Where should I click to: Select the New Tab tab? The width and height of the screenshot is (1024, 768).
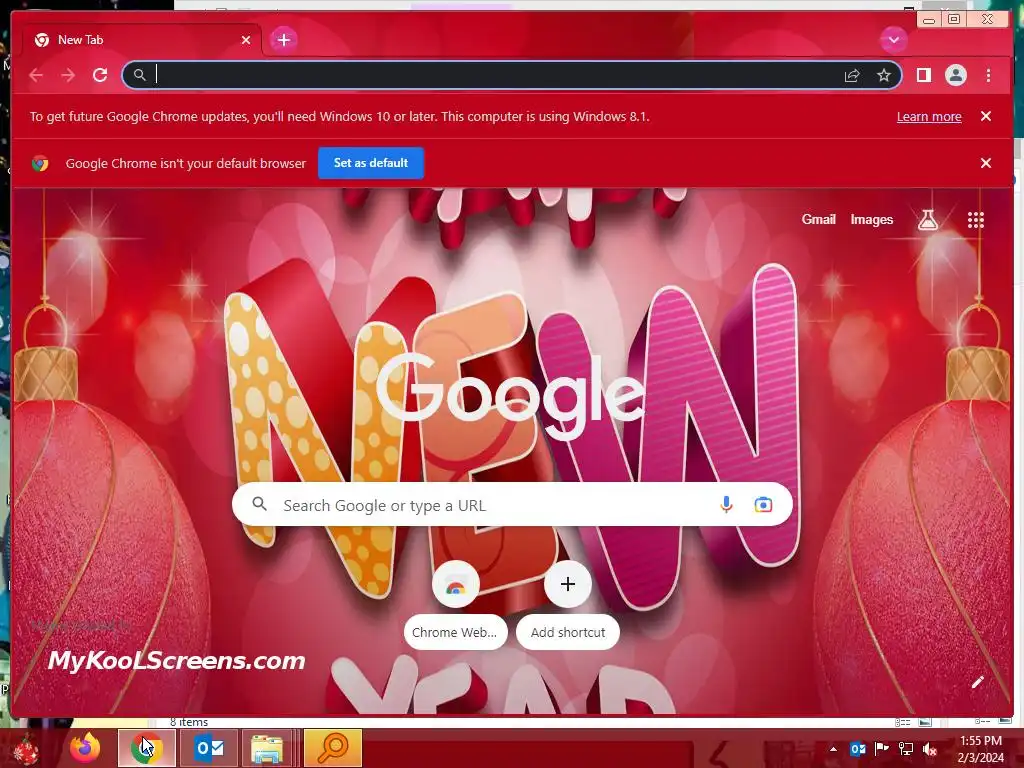point(140,40)
